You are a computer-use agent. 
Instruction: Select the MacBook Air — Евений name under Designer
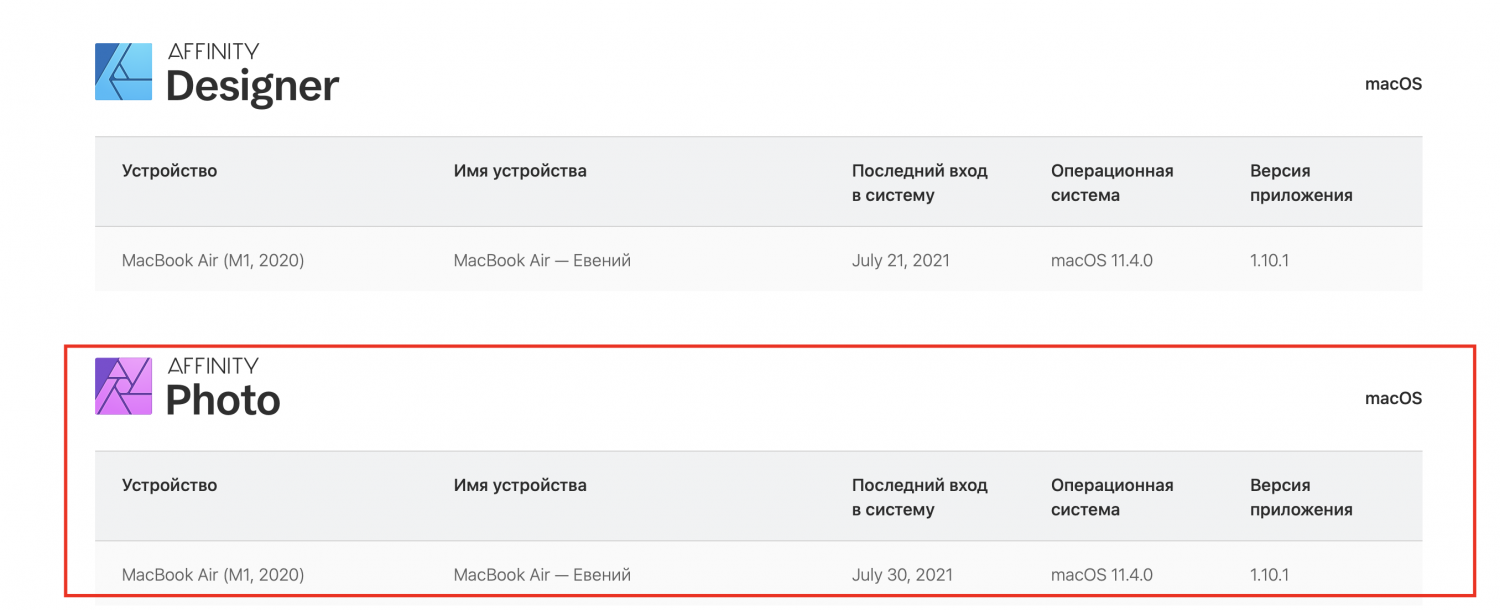pyautogui.click(x=542, y=261)
